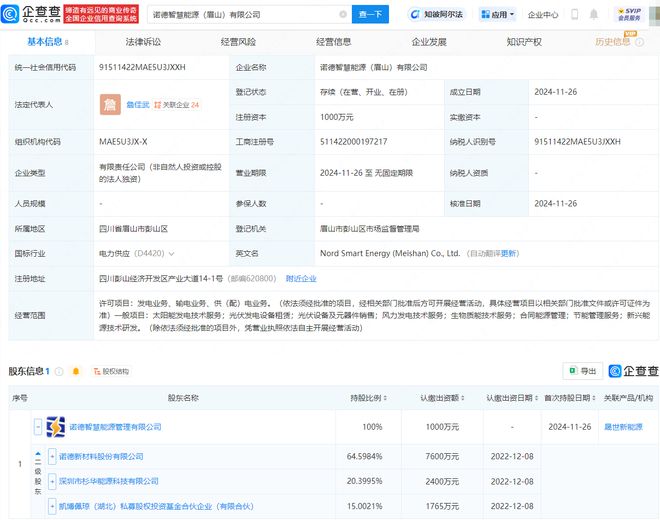The width and height of the screenshot is (660, 520).
Task: Select Nord Smart Energy (Meishan) English name
Action: click(390, 253)
